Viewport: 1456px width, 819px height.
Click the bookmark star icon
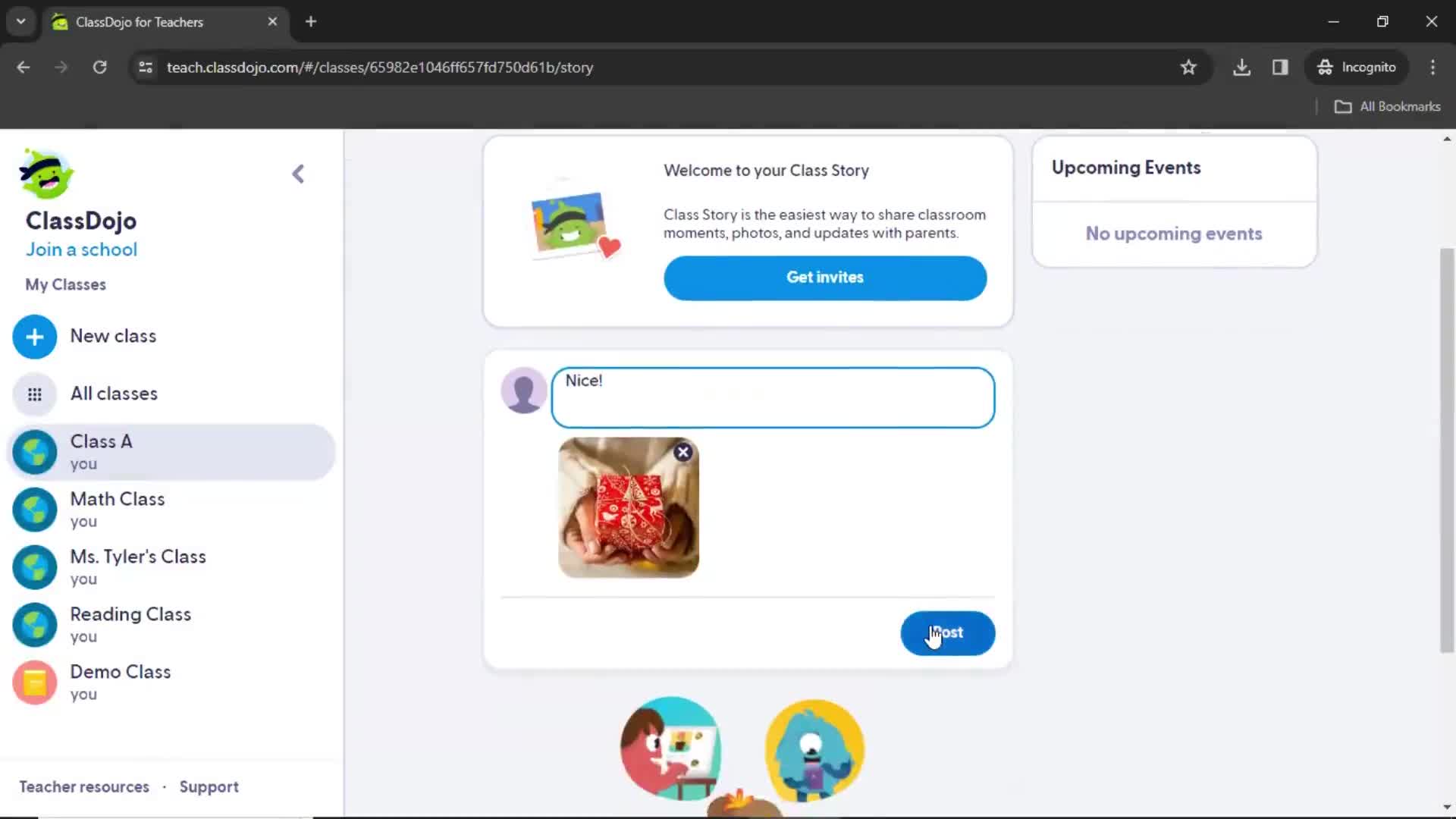(1188, 67)
